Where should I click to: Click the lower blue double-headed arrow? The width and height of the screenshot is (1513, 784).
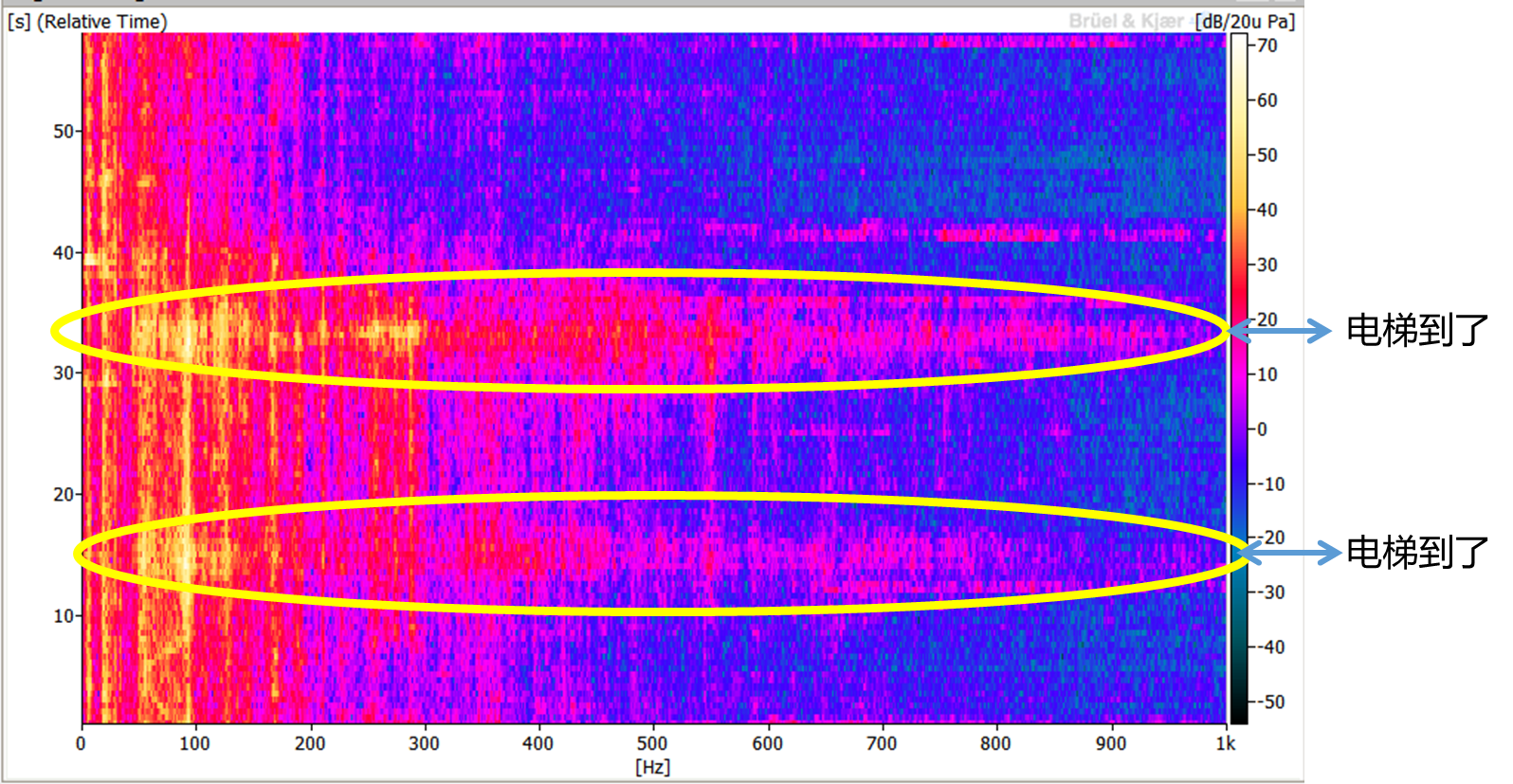point(1291,553)
